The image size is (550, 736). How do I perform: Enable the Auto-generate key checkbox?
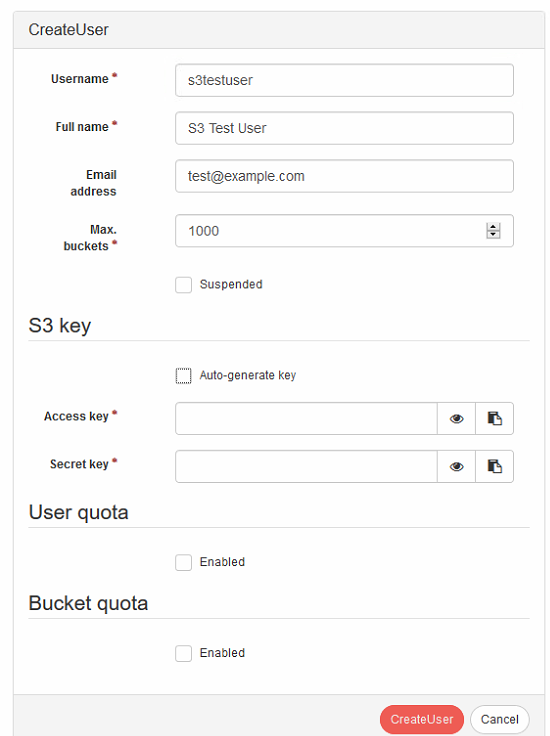(x=183, y=376)
